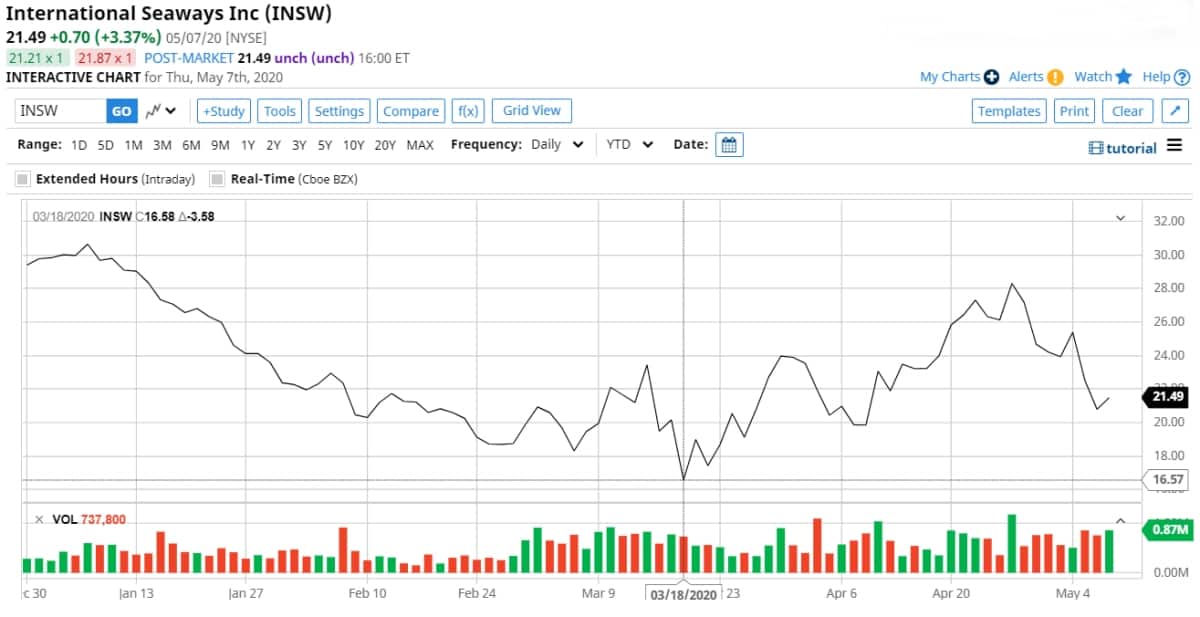Screen dimensions: 1200x617
Task: Click the VOL 737,800 label
Action: click(88, 519)
